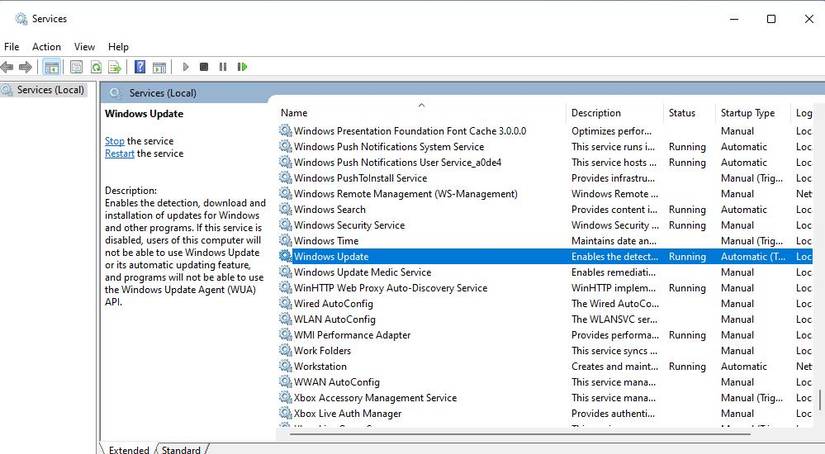Click the gear icon beside Work Folders
Viewport: 825px width, 454px height.
pos(285,350)
